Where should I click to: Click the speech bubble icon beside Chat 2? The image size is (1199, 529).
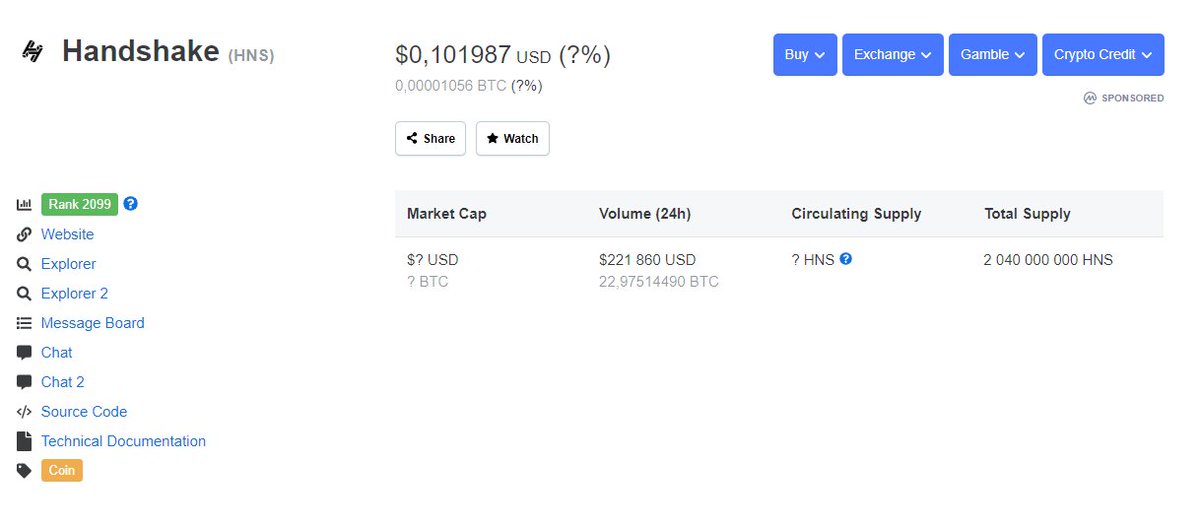click(24, 382)
